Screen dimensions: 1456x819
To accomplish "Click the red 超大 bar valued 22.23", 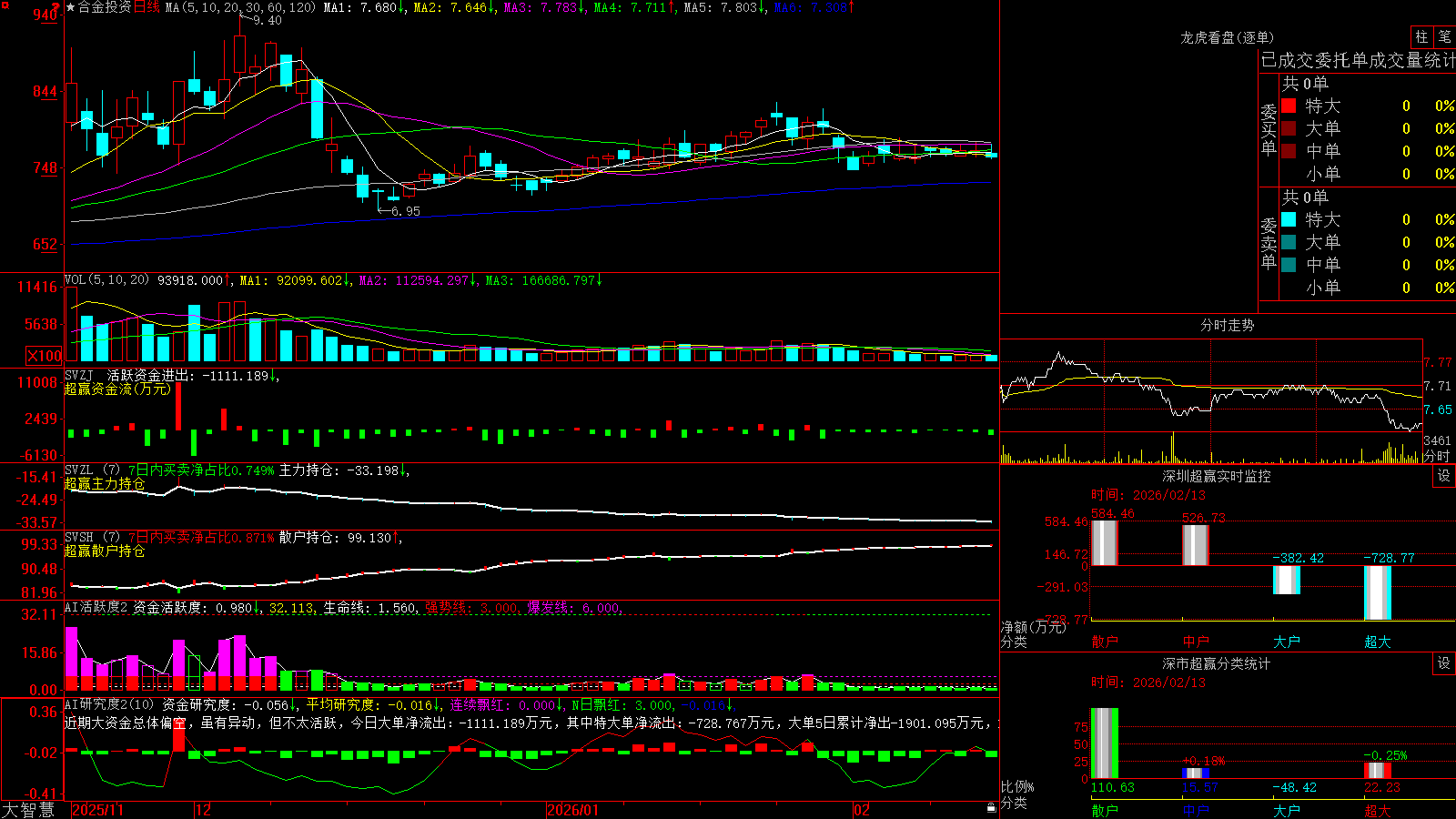I will click(1378, 771).
